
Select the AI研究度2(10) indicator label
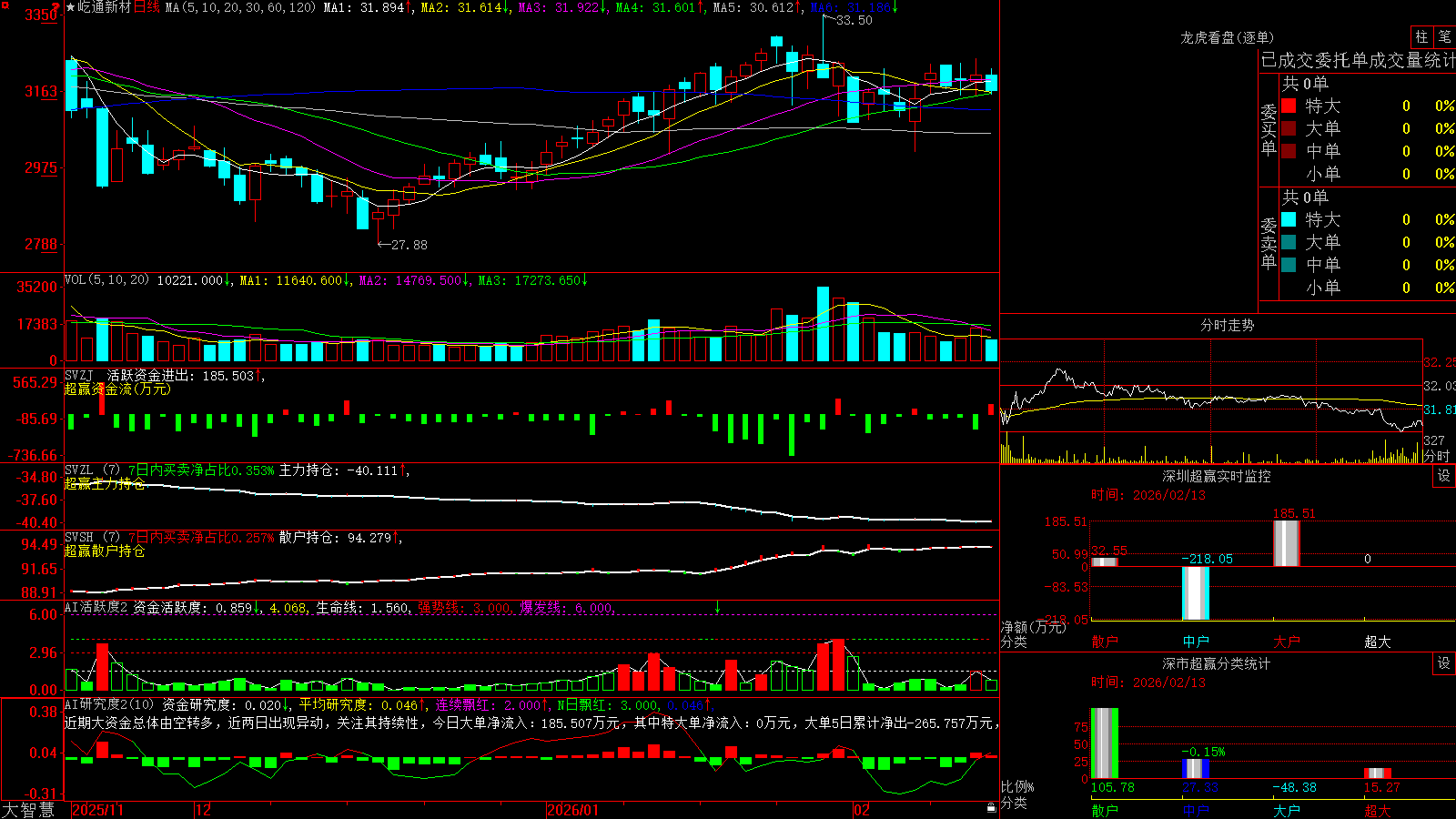click(x=110, y=705)
